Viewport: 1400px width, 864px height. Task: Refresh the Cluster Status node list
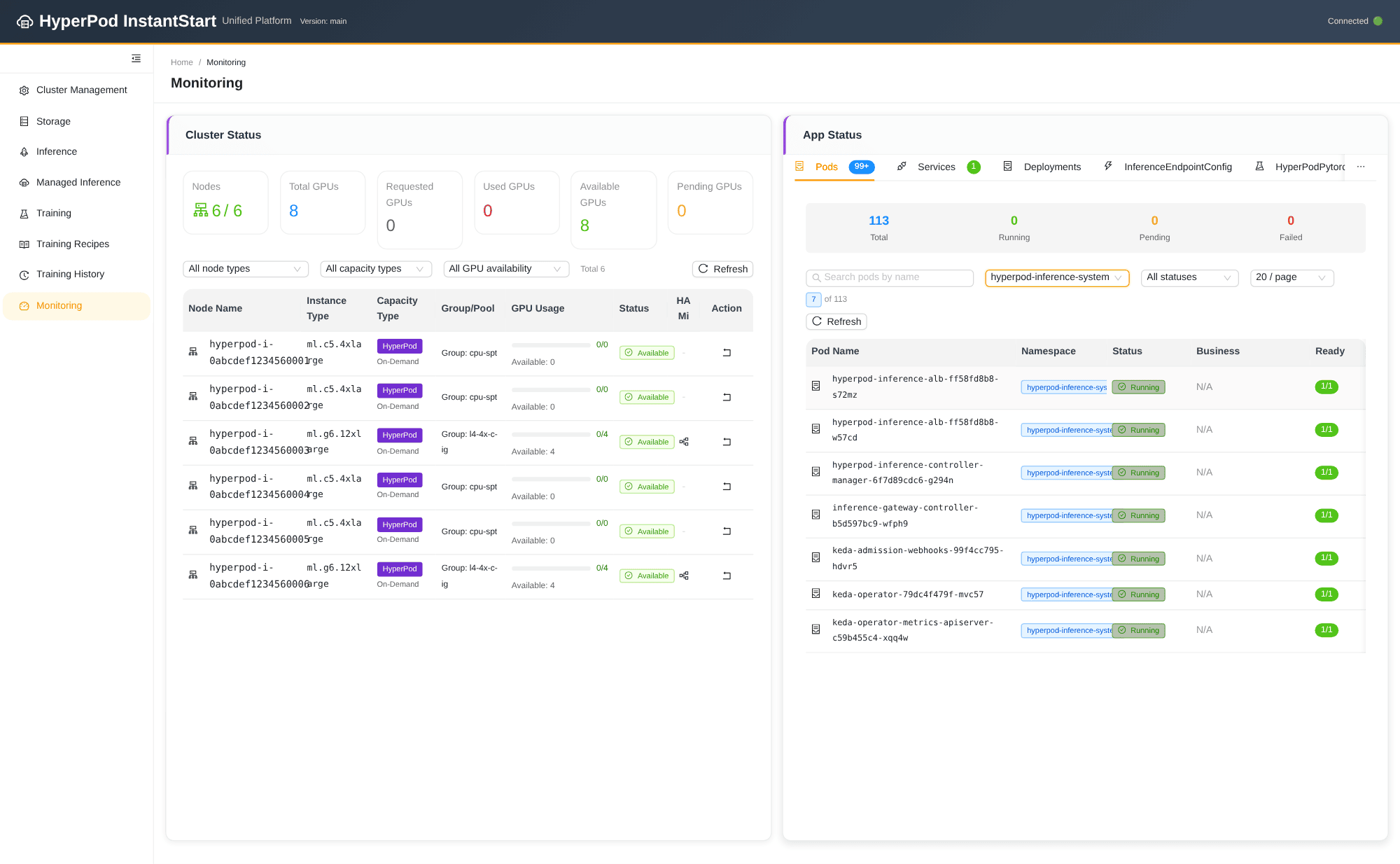point(722,269)
